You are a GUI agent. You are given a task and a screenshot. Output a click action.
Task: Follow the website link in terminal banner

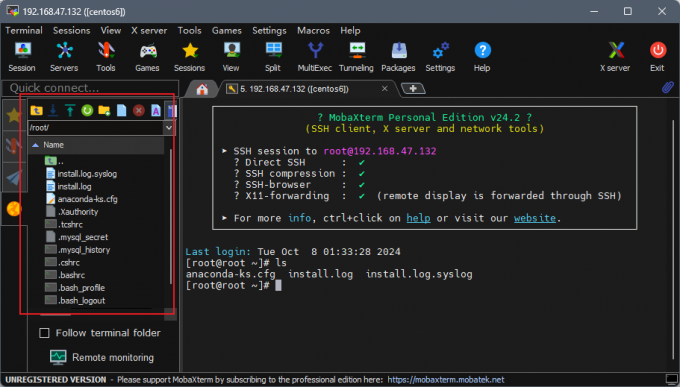pyautogui.click(x=535, y=218)
